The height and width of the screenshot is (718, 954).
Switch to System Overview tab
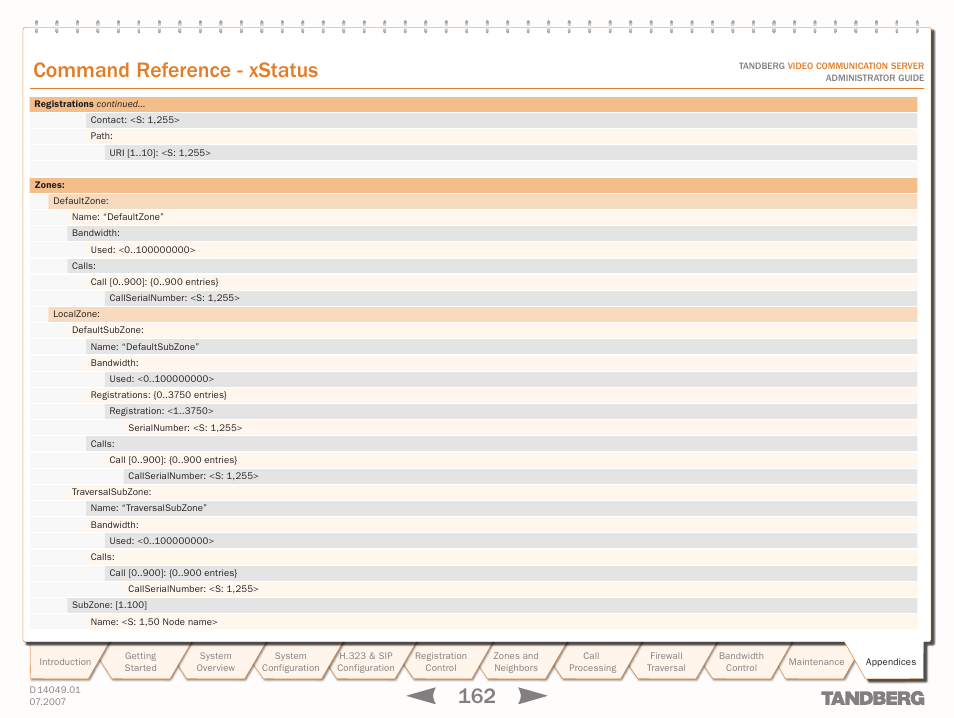[x=215, y=661]
